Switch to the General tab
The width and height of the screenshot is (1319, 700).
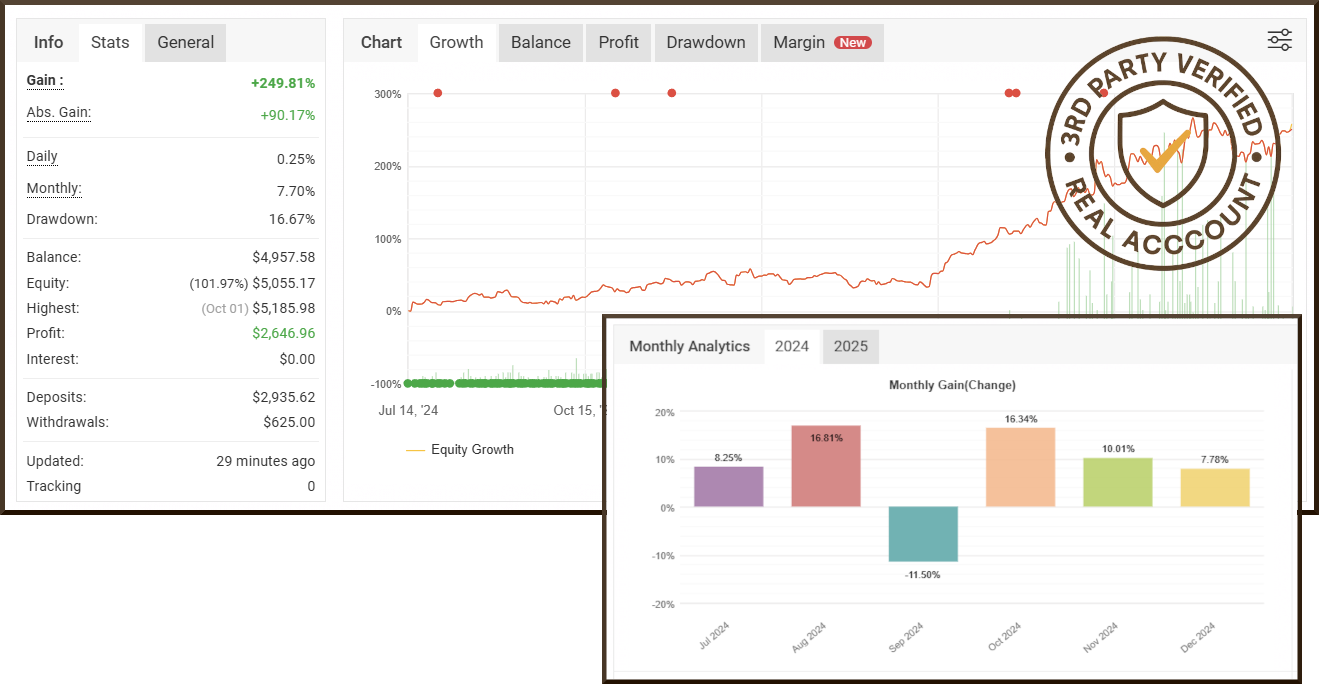pos(185,43)
